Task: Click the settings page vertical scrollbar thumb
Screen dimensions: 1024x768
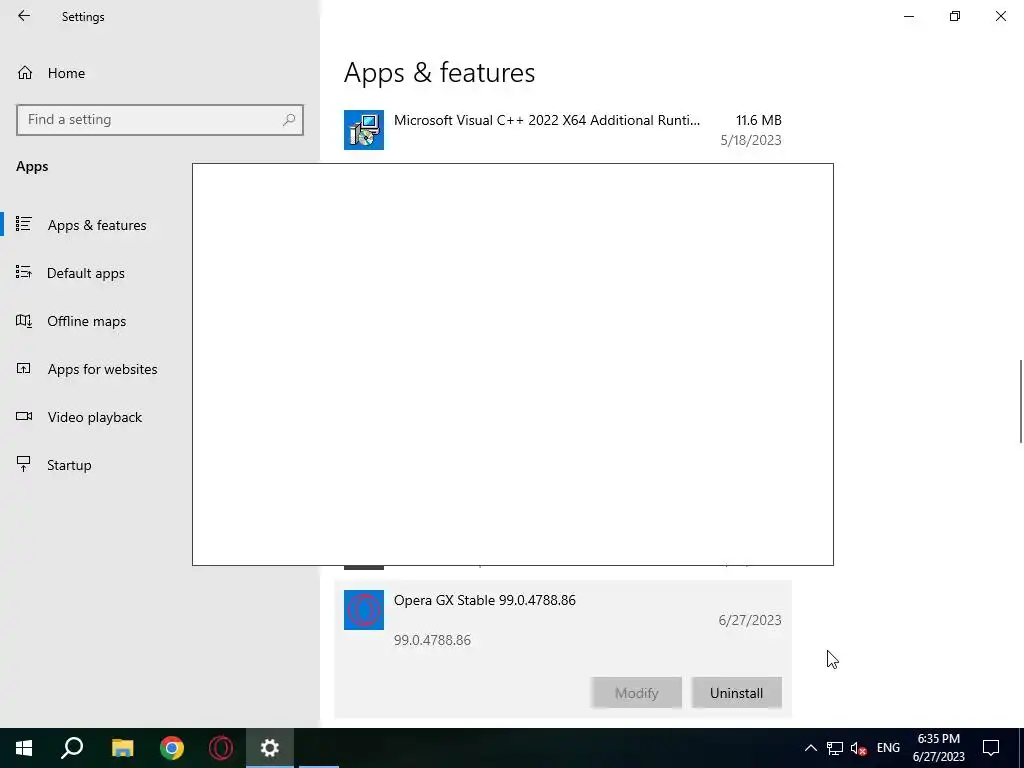Action: 1021,401
